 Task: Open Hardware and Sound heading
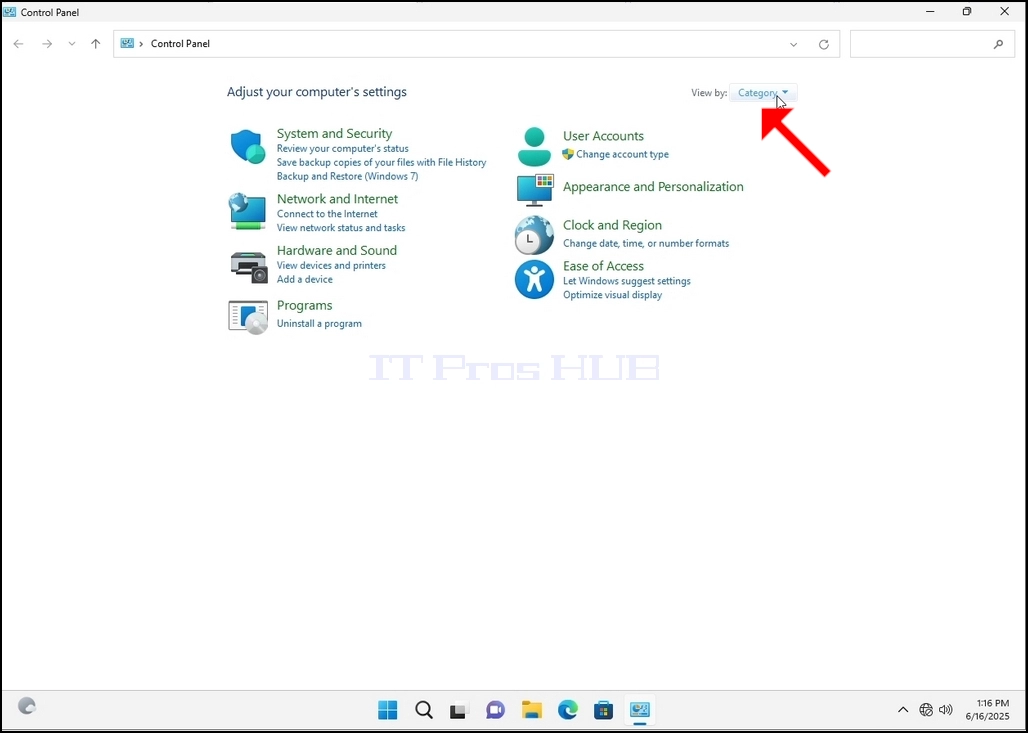[336, 250]
